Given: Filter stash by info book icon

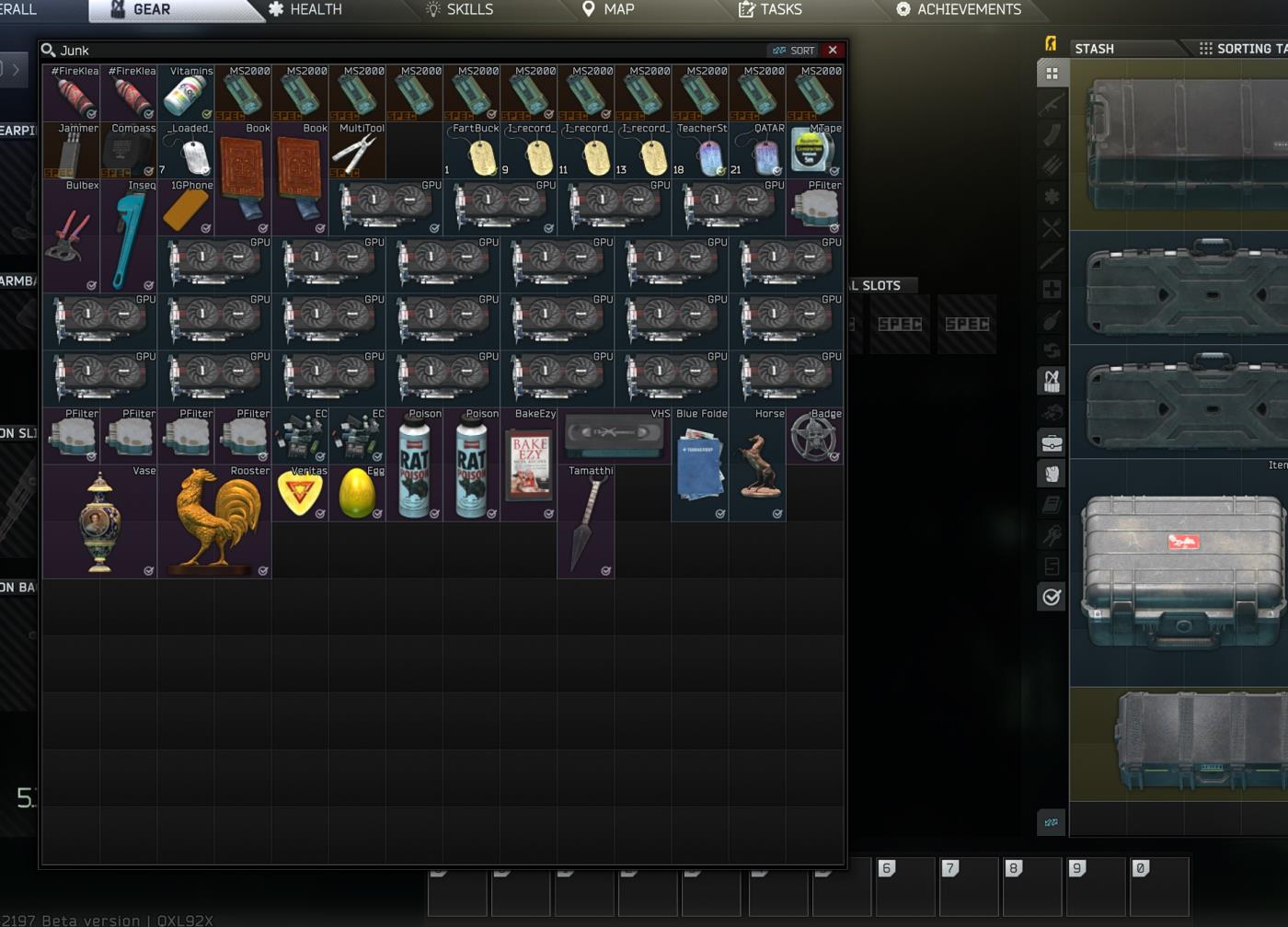Looking at the screenshot, I should point(1052,505).
